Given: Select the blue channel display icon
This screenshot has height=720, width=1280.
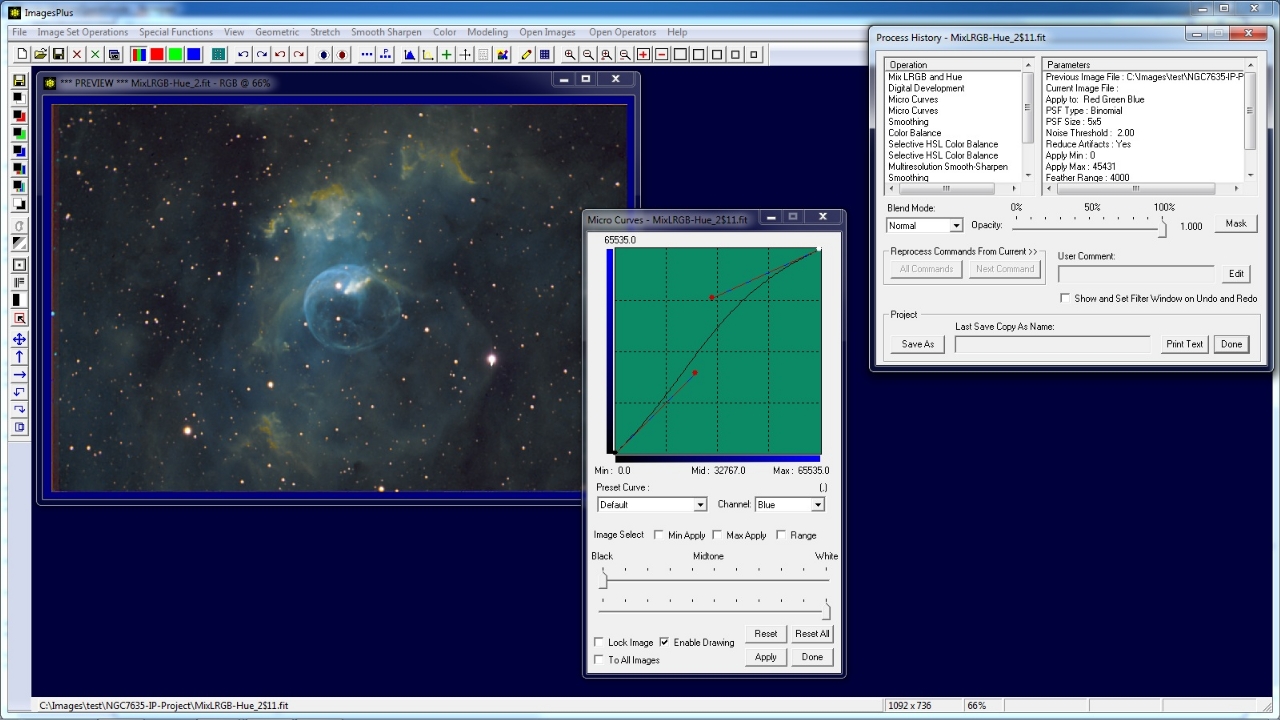Looking at the screenshot, I should (x=194, y=54).
